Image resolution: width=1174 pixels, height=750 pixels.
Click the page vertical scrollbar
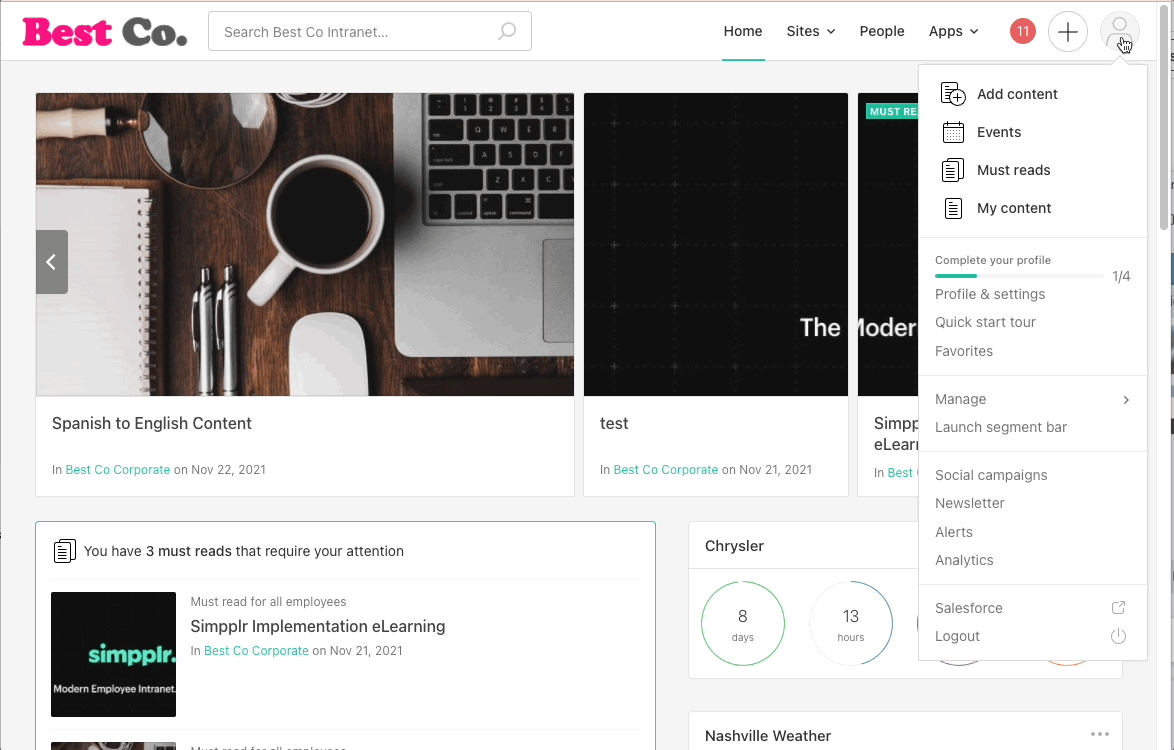1164,120
